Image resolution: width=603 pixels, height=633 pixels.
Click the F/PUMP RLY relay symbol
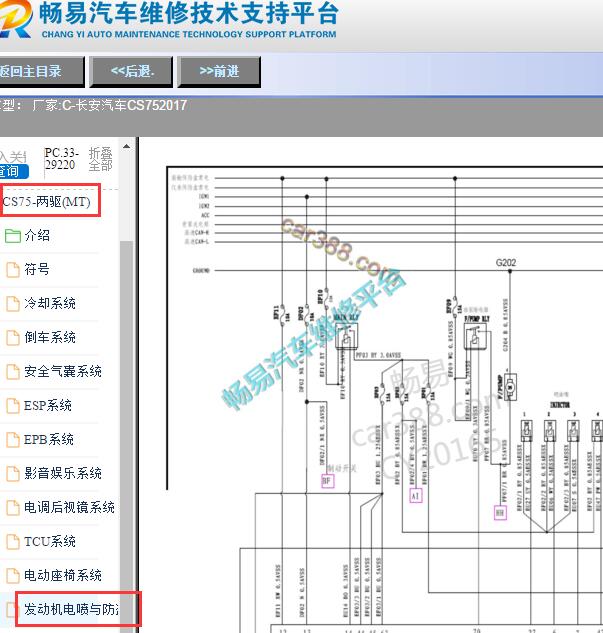(x=477, y=337)
